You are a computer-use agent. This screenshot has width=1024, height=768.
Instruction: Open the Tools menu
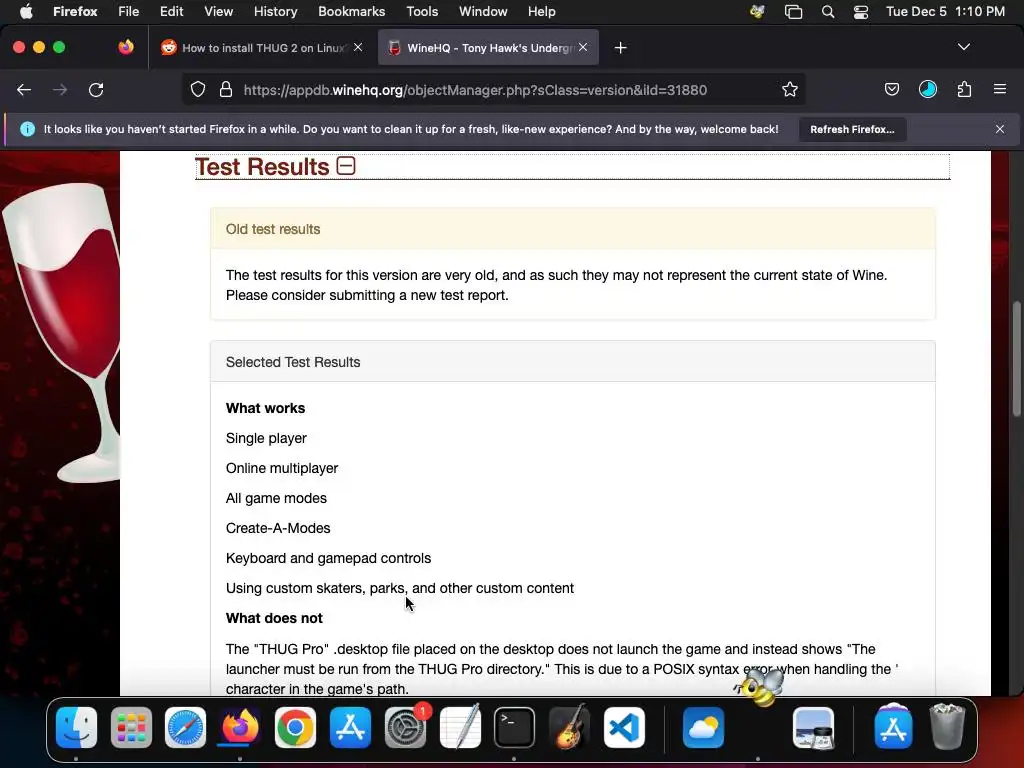(x=422, y=11)
